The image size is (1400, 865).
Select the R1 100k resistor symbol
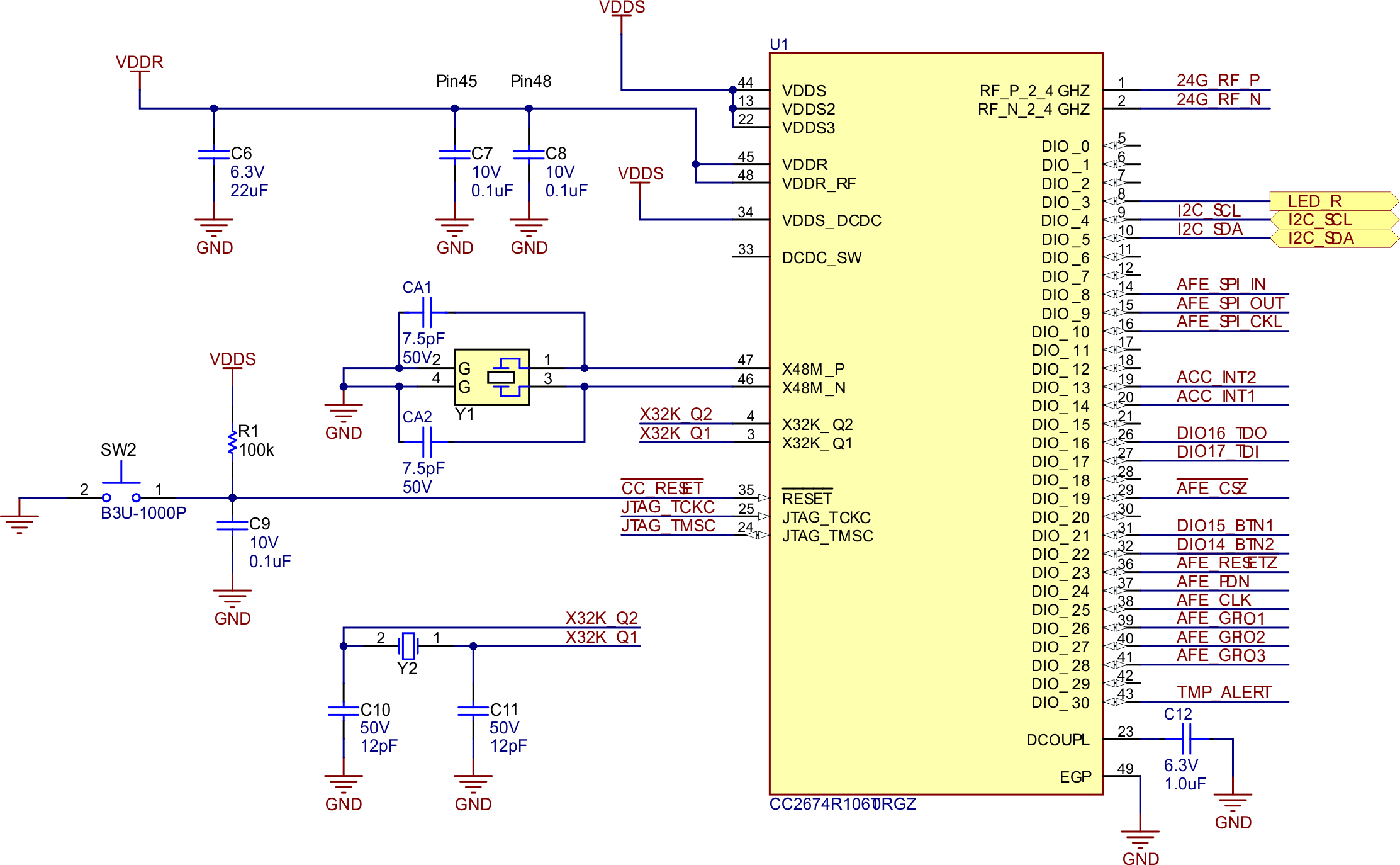[232, 441]
